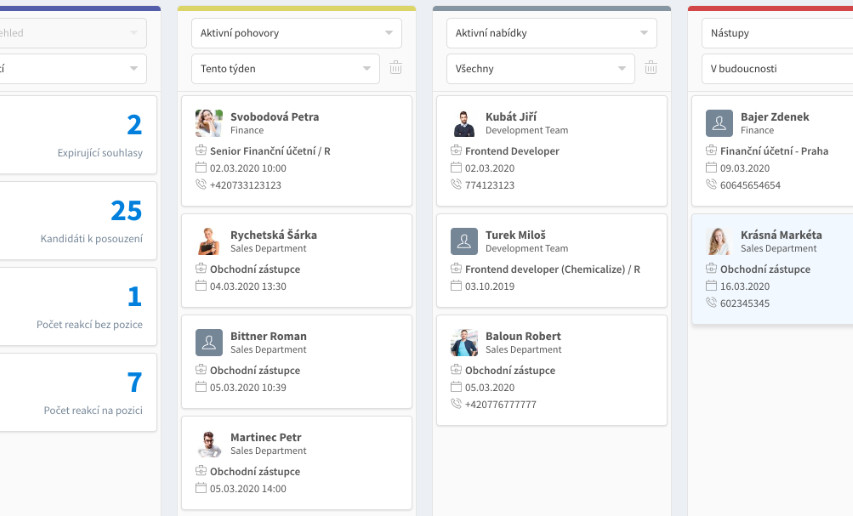Click calendar icon on Rychetská Šárka card
Screen dimensions: 853x516
point(201,286)
